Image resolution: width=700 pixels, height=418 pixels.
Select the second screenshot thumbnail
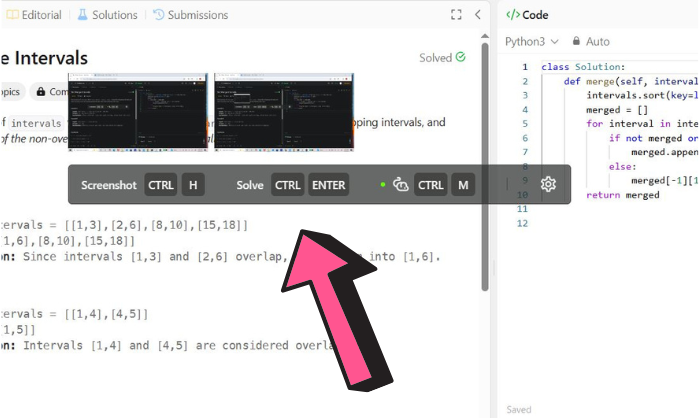[x=285, y=111]
